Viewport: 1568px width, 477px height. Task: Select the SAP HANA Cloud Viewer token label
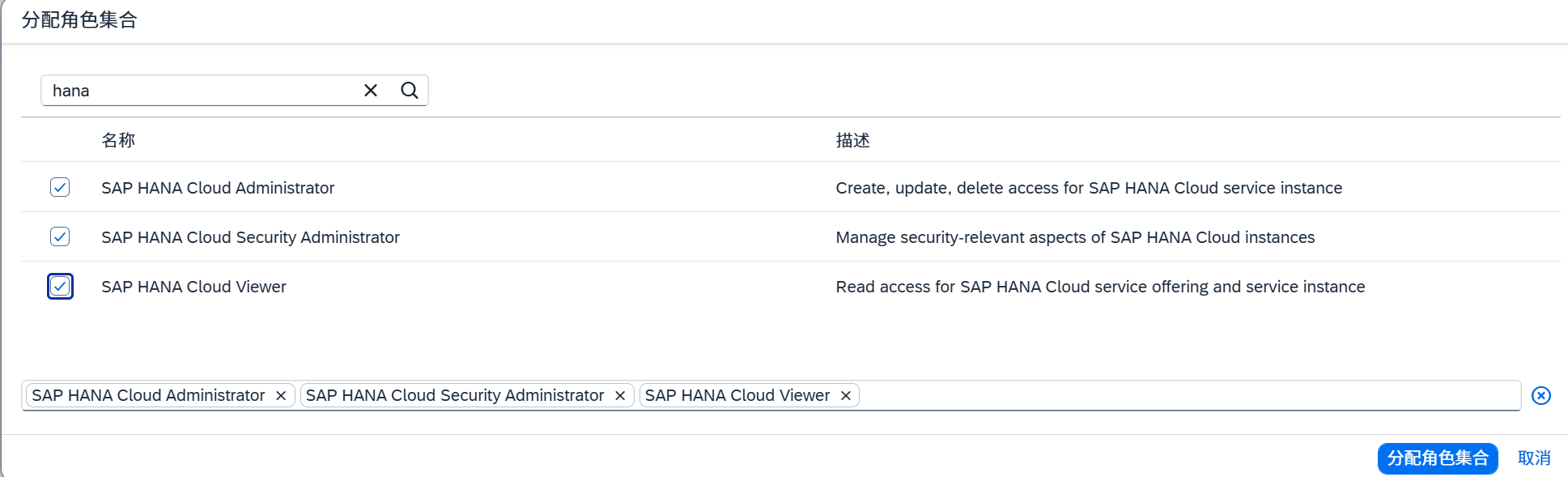coord(737,395)
